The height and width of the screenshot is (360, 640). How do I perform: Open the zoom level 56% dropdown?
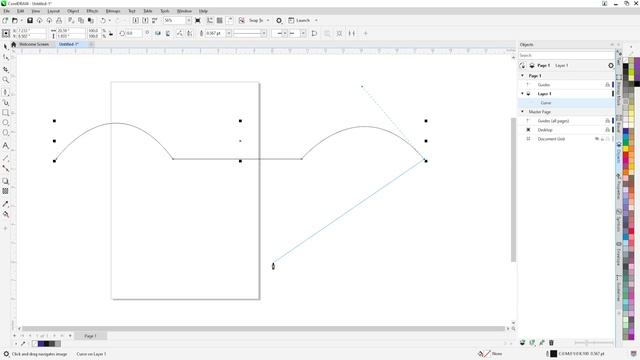tap(189, 20)
